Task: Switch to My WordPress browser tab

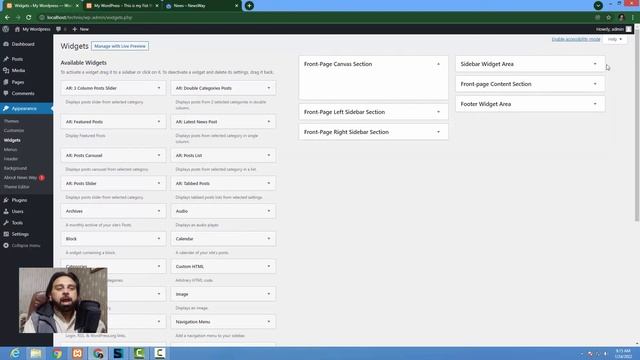Action: pos(122,6)
